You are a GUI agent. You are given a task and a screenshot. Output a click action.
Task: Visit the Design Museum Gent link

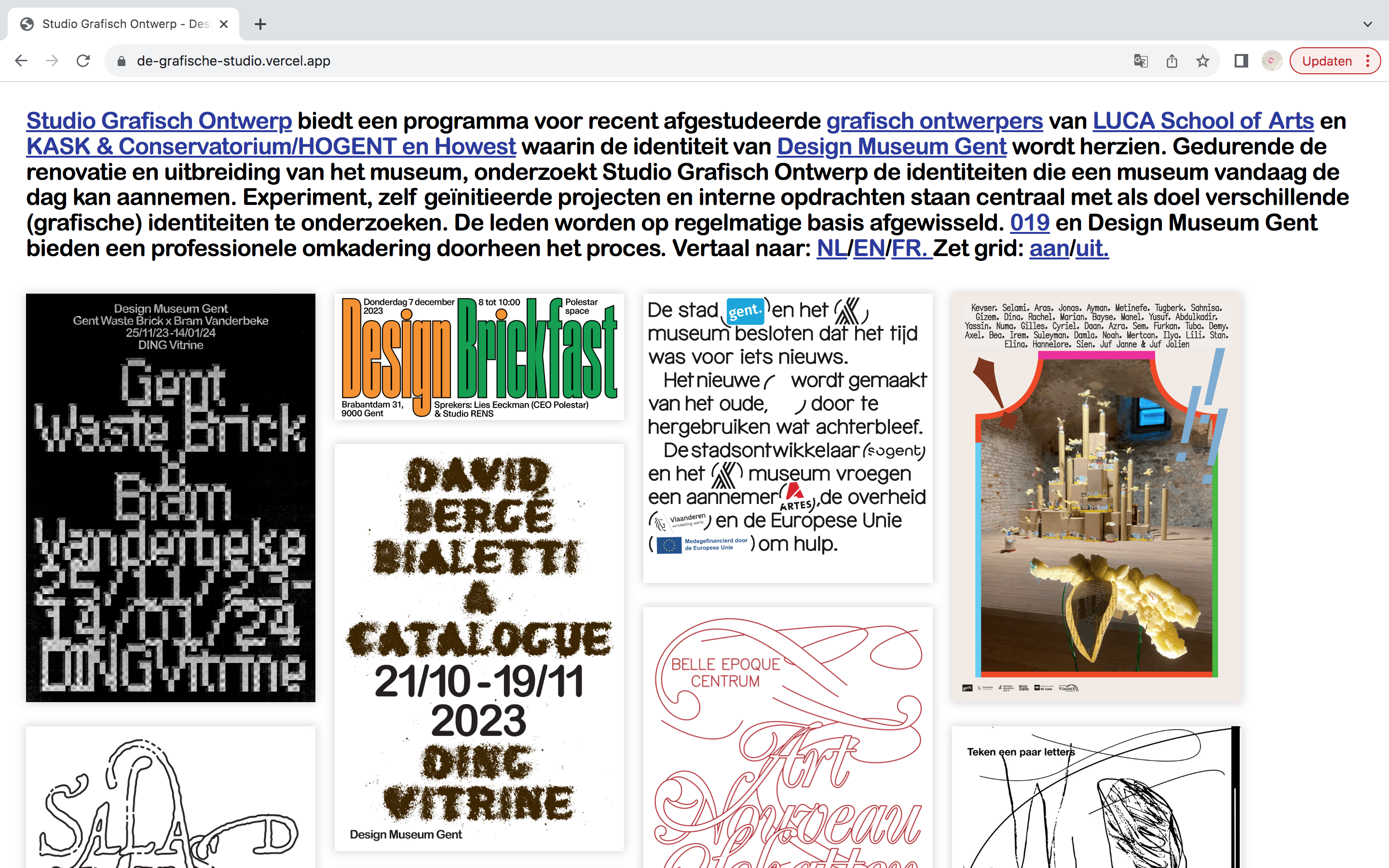tap(891, 147)
